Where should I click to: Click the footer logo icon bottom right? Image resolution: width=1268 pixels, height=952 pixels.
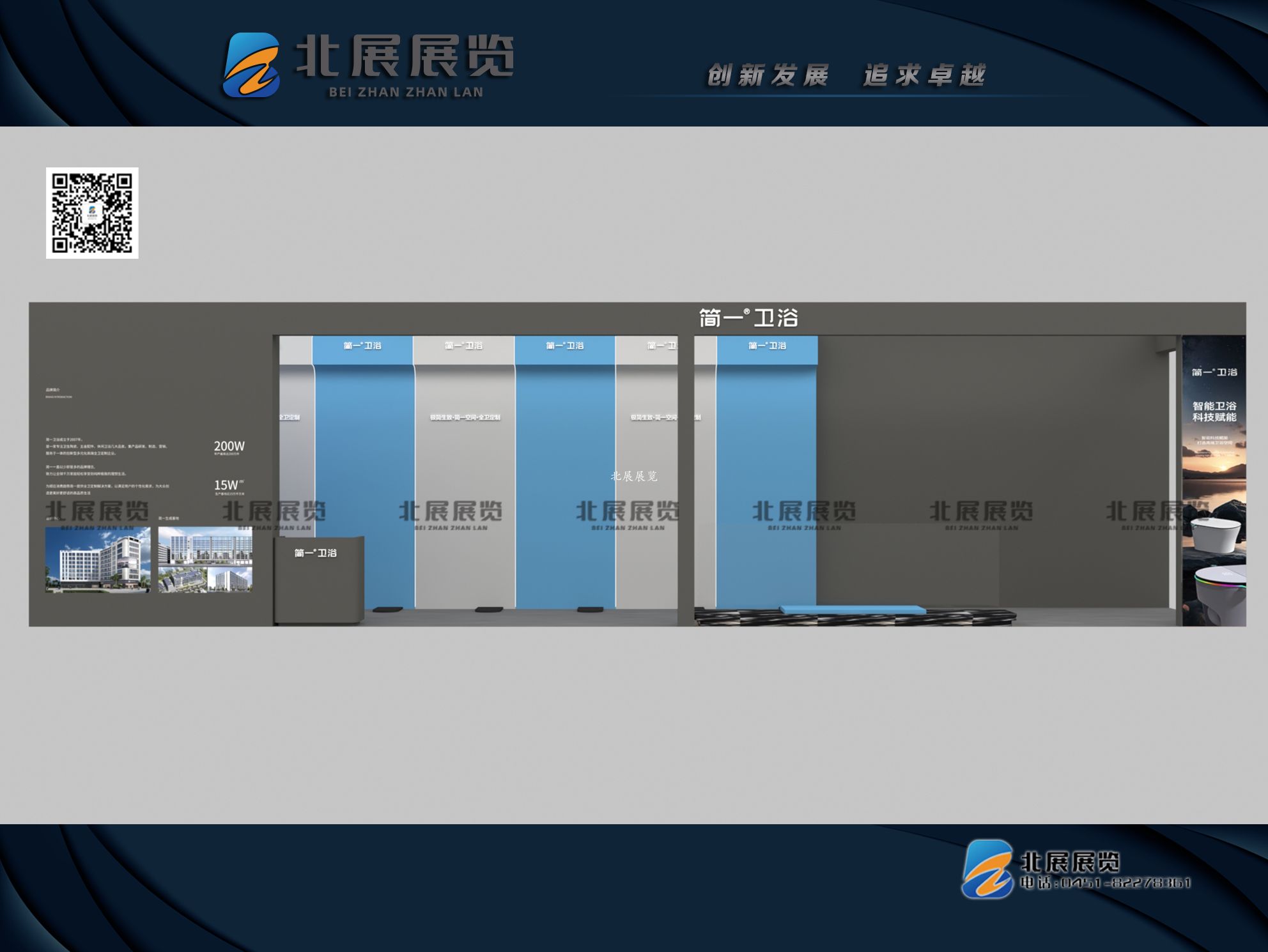click(988, 869)
